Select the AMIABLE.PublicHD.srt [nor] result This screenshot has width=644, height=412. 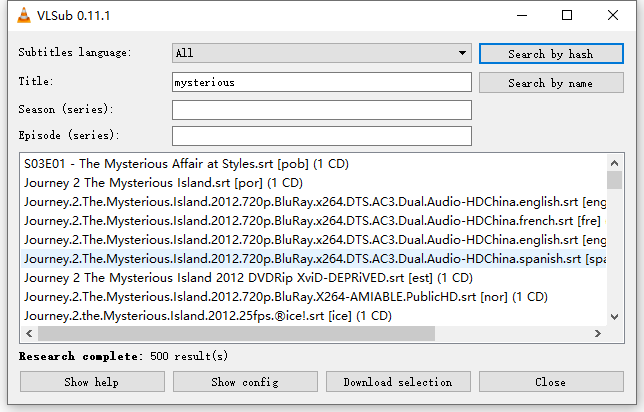pyautogui.click(x=314, y=297)
